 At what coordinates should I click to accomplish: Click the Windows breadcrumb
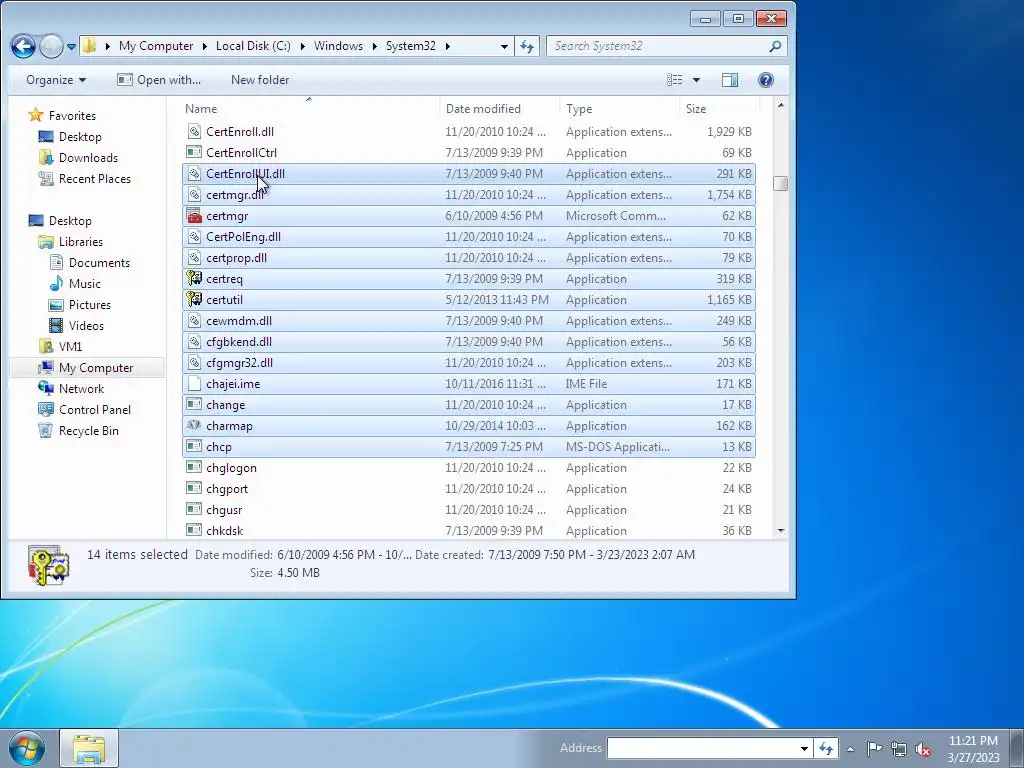[338, 46]
